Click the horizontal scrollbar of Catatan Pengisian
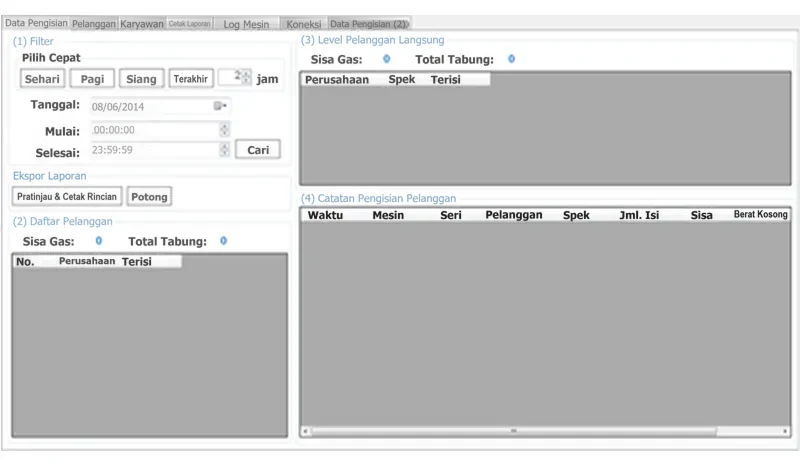800x467 pixels. (514, 431)
